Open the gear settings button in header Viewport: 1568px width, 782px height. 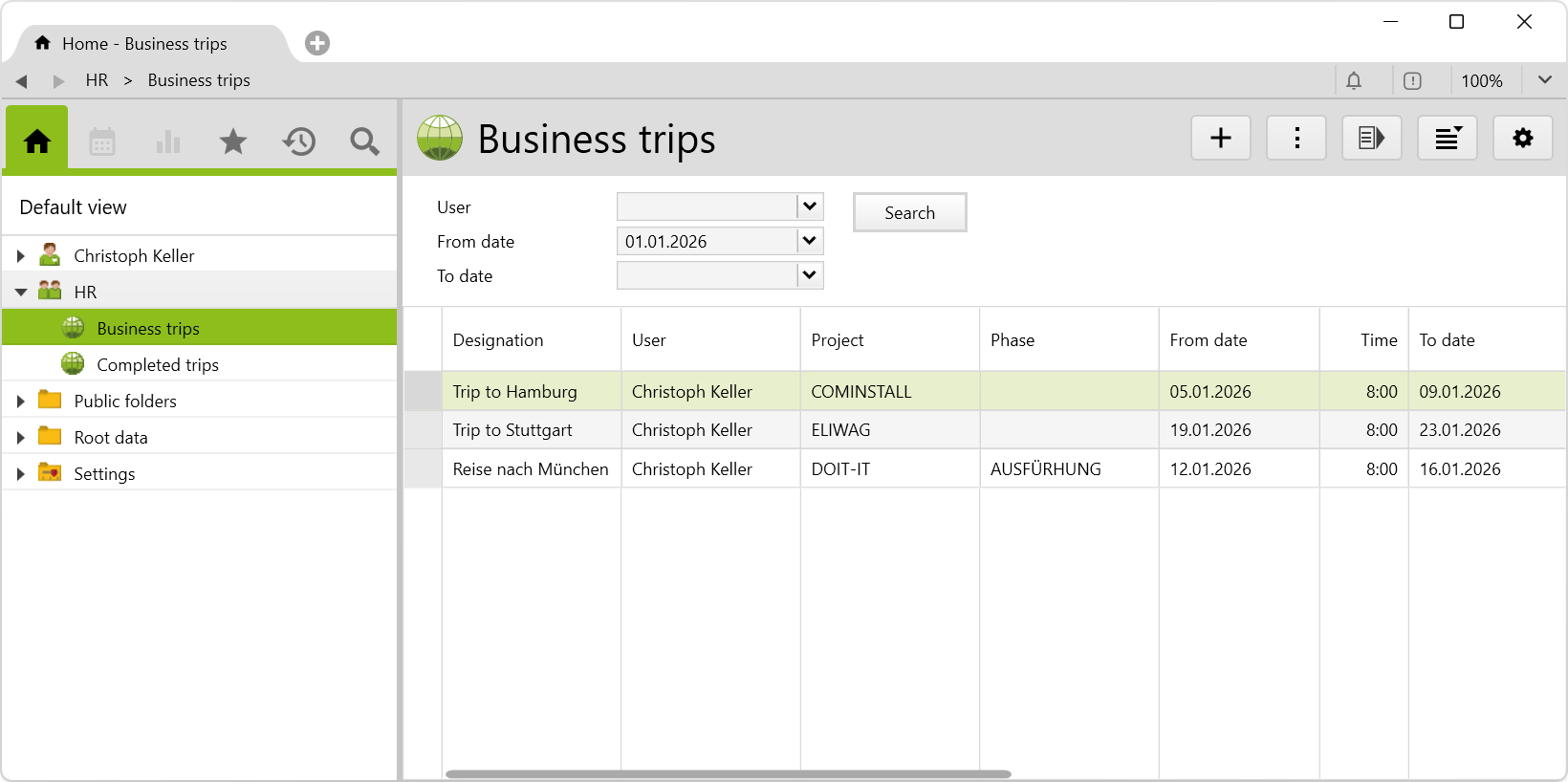1522,139
